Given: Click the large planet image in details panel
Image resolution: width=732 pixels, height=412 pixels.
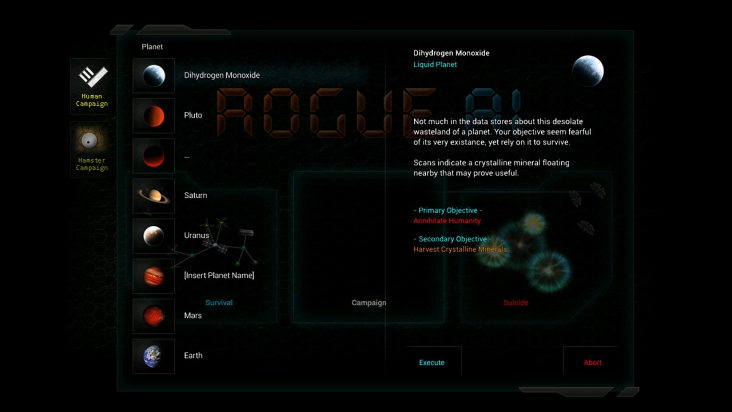Looking at the screenshot, I should pos(588,71).
